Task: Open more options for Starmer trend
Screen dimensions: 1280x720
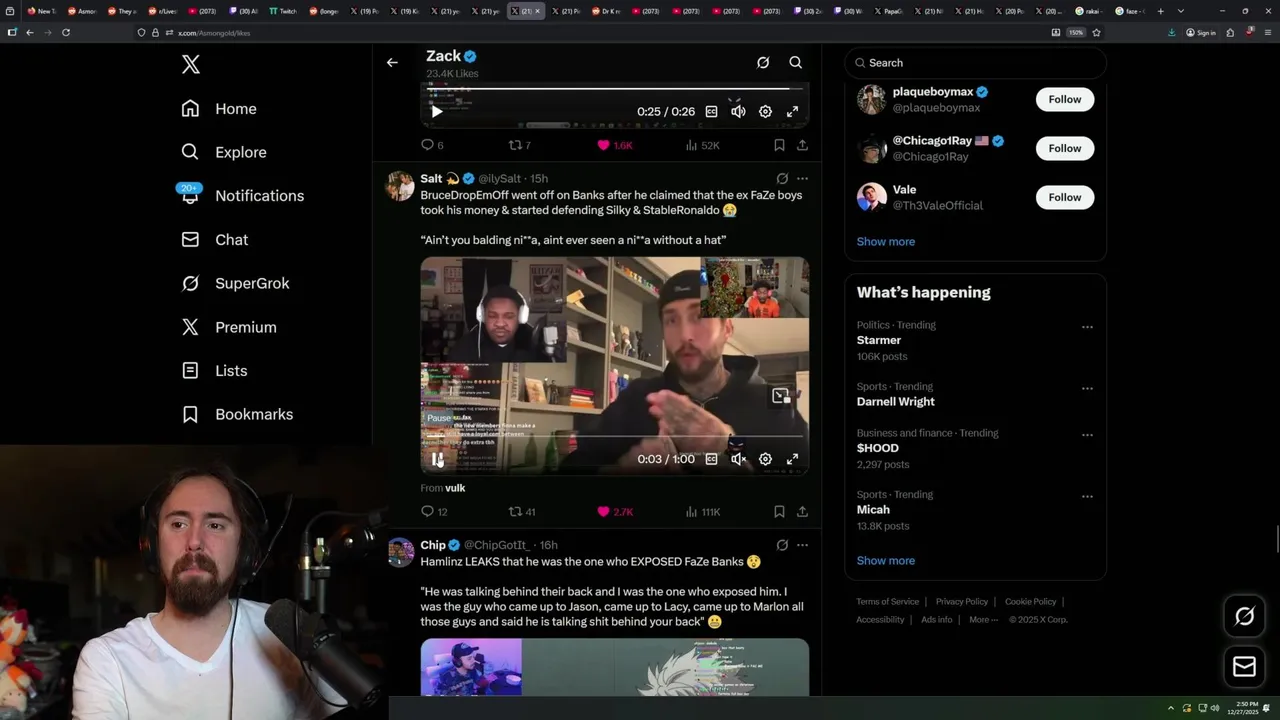Action: (x=1087, y=327)
